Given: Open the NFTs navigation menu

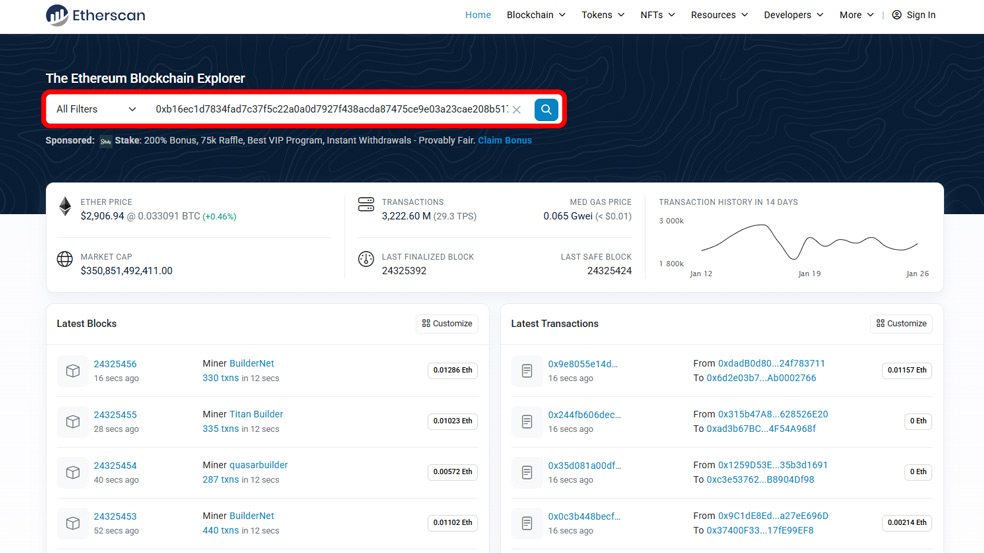Looking at the screenshot, I should [657, 15].
